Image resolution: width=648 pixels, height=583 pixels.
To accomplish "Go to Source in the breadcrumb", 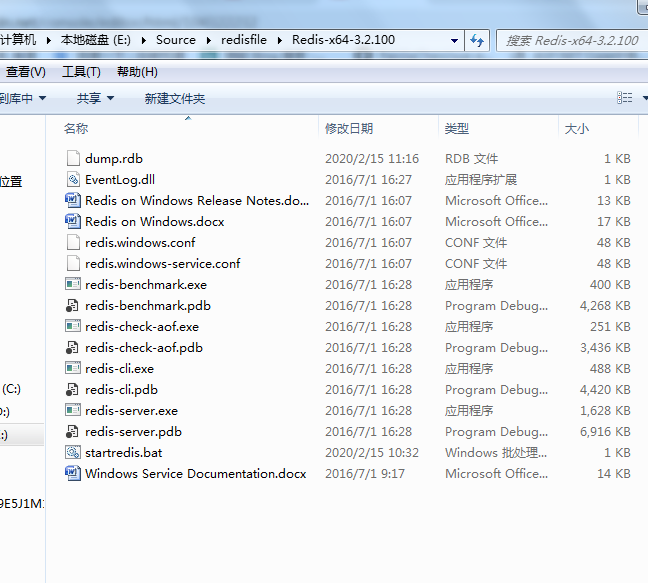I will point(176,40).
